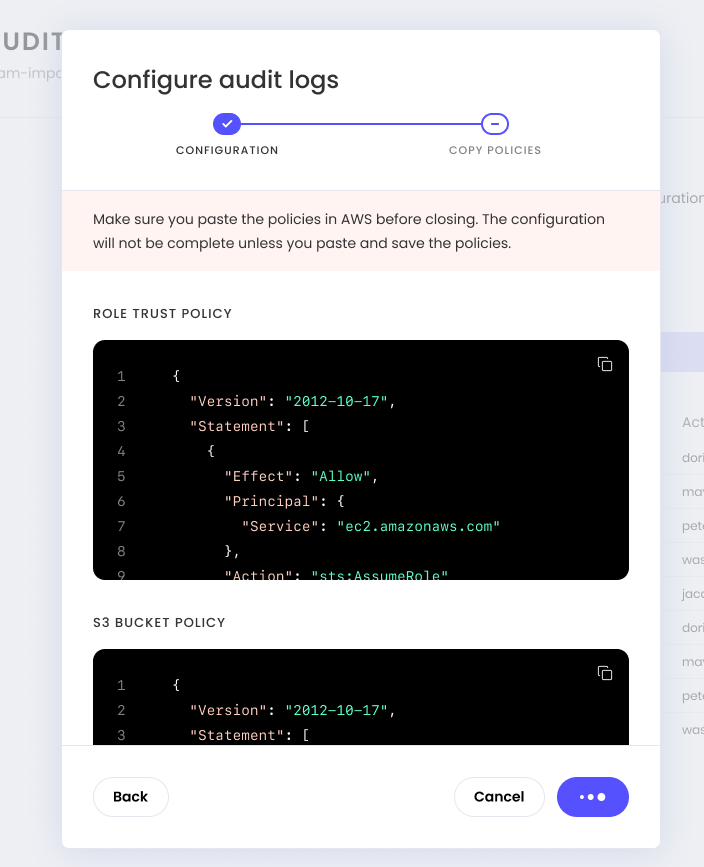
Task: Click the "Version" line in Role Trust Policy
Action: click(293, 401)
